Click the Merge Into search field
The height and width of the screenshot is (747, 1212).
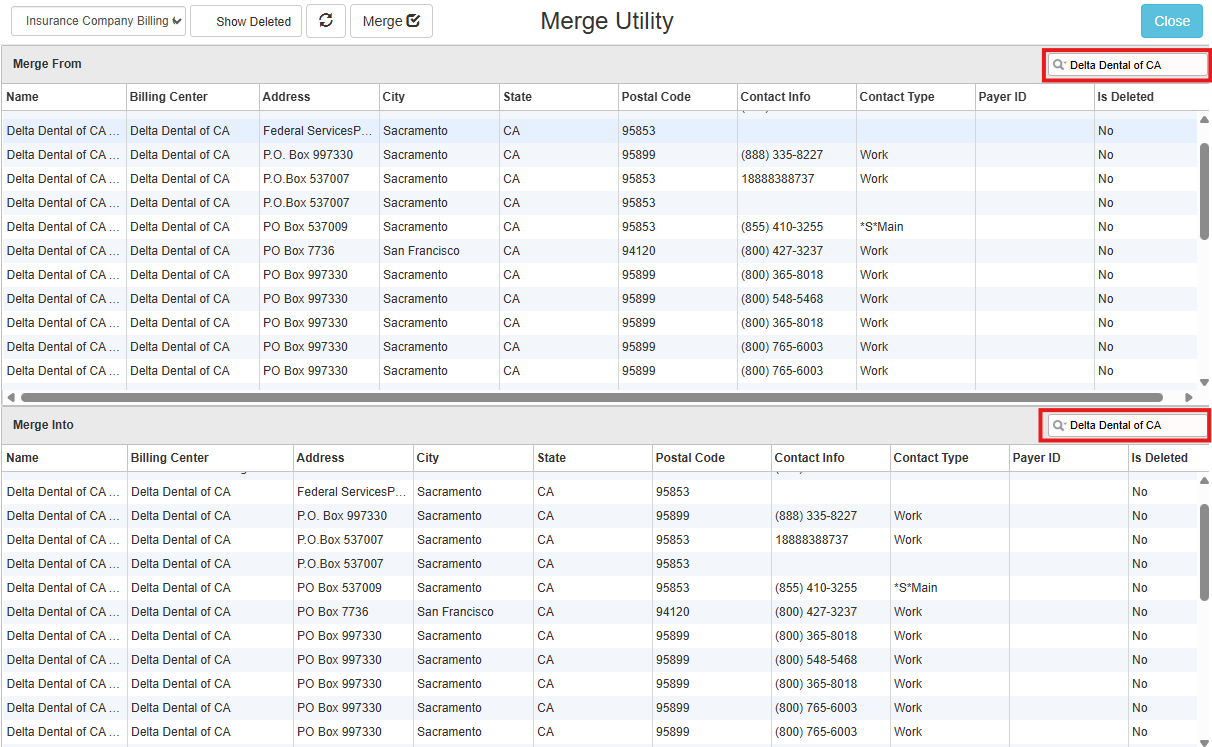[x=1127, y=425]
